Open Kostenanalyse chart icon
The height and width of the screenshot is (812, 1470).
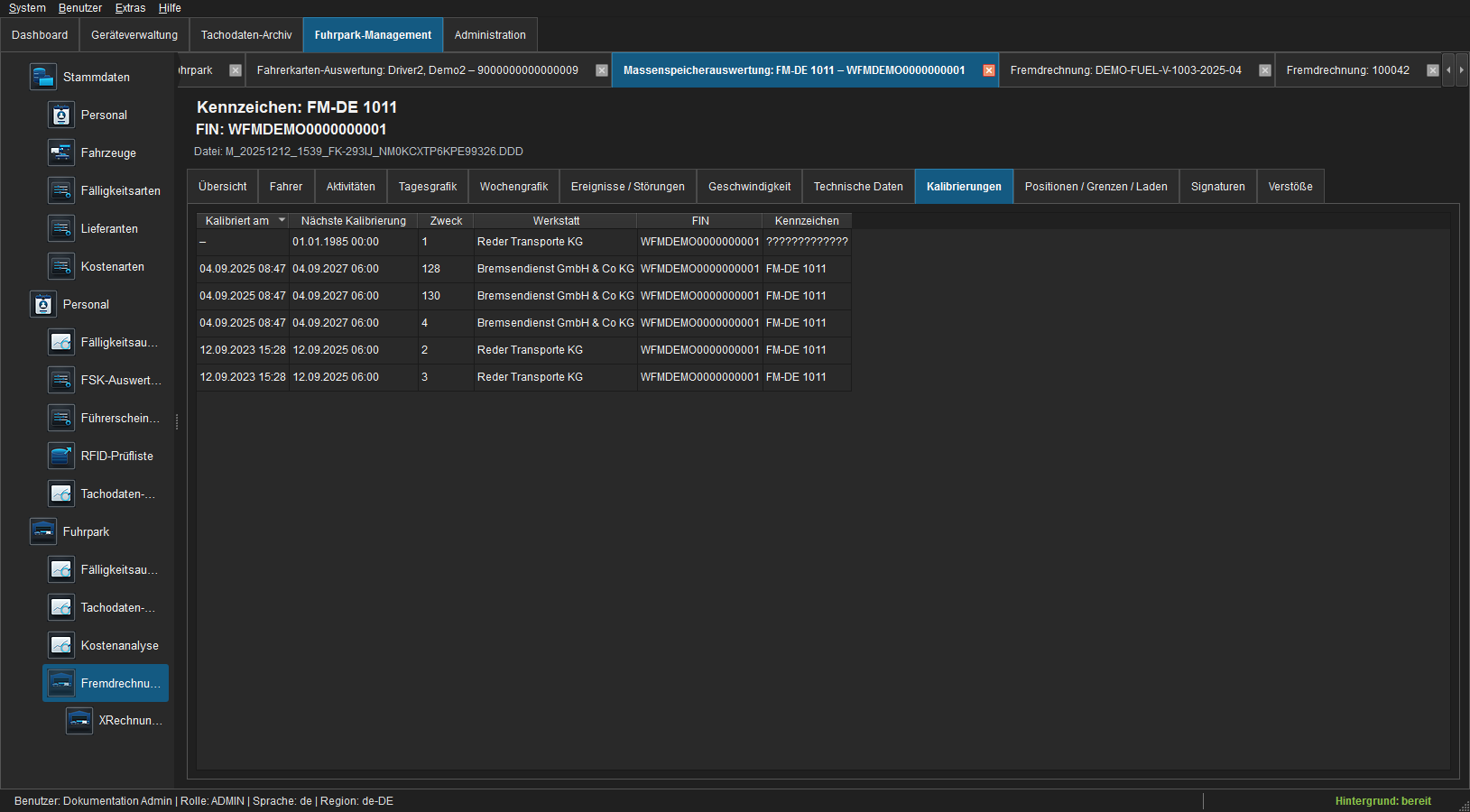pyautogui.click(x=60, y=645)
